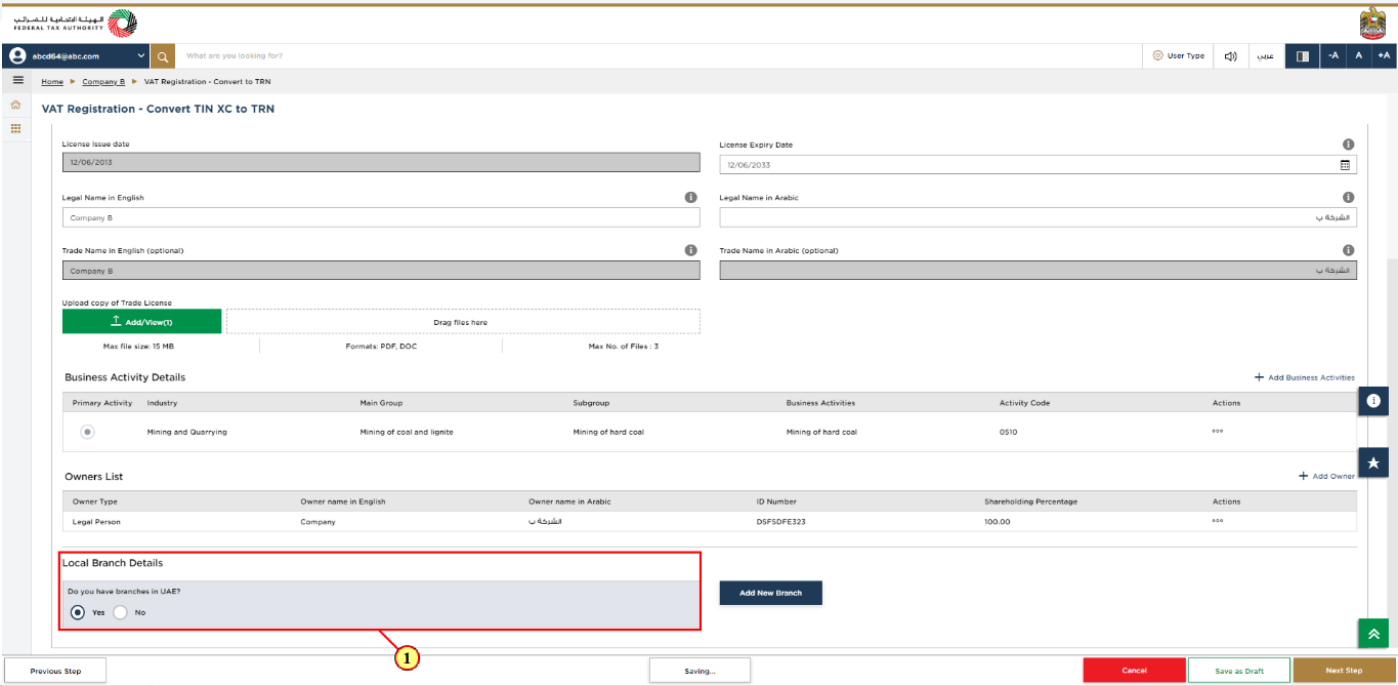Image resolution: width=1398 pixels, height=686 pixels.
Task: Open the floating star favorites icon
Action: [1373, 463]
